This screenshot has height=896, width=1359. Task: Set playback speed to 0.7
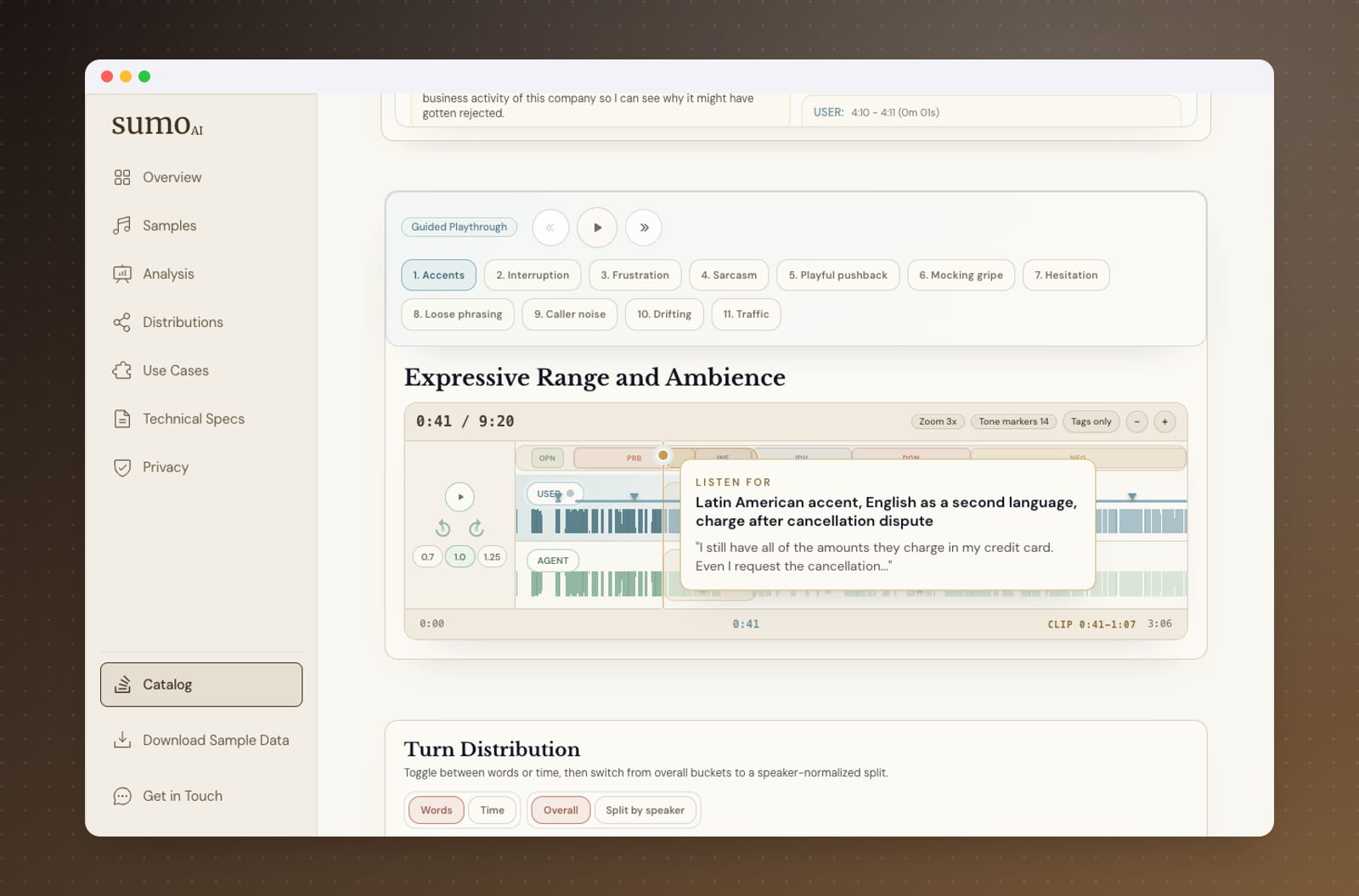pos(427,557)
